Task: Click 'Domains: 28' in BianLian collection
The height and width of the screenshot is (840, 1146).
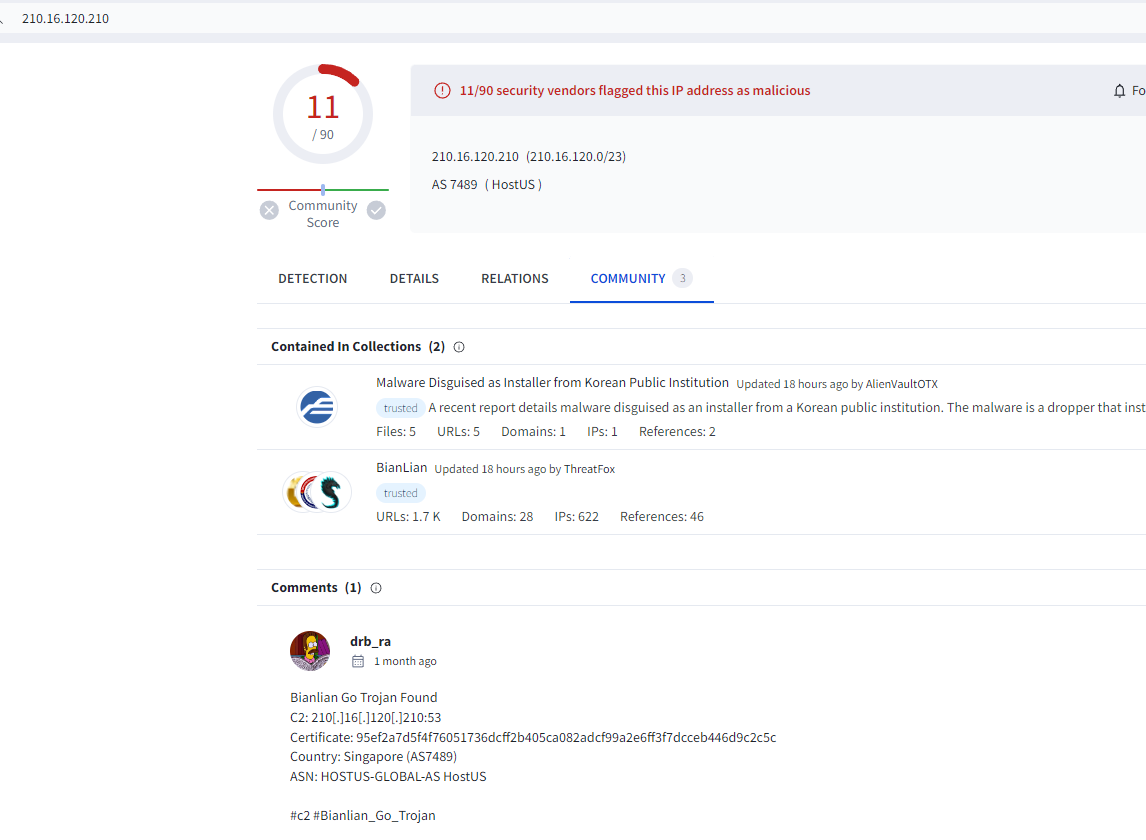Action: (497, 516)
